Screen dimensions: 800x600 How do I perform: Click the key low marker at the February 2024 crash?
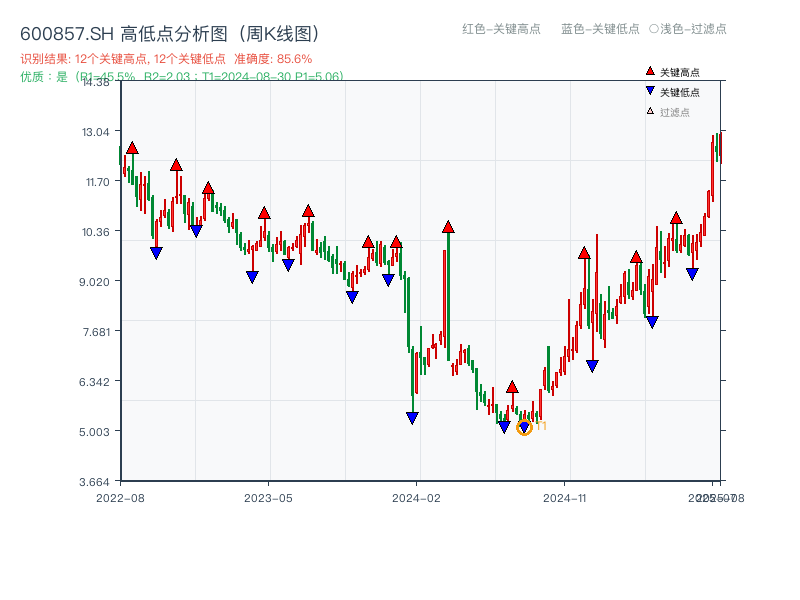coord(412,418)
